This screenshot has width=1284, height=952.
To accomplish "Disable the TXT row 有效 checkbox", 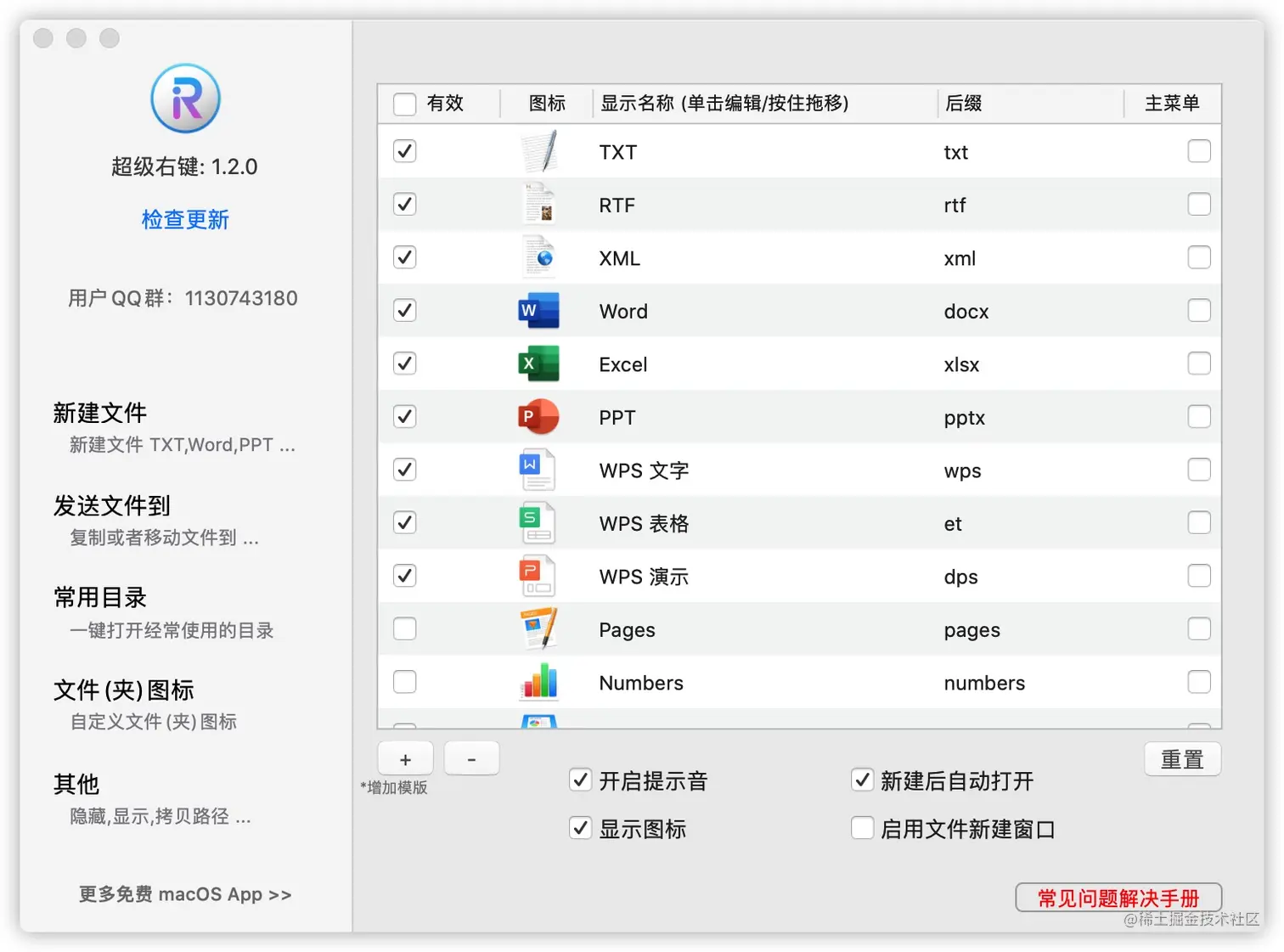I will [x=405, y=151].
